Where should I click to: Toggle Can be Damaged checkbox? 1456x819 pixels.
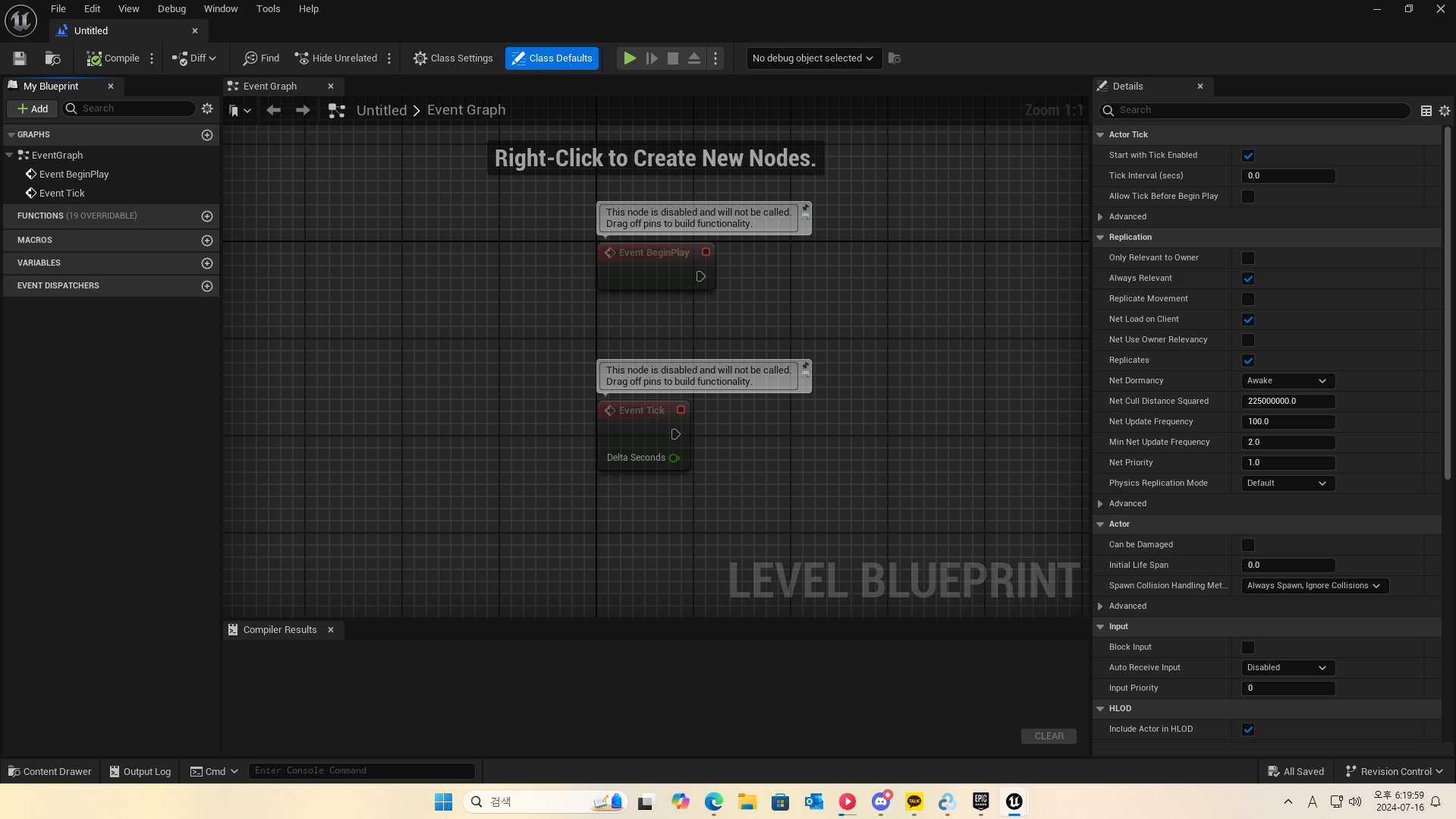(1248, 545)
